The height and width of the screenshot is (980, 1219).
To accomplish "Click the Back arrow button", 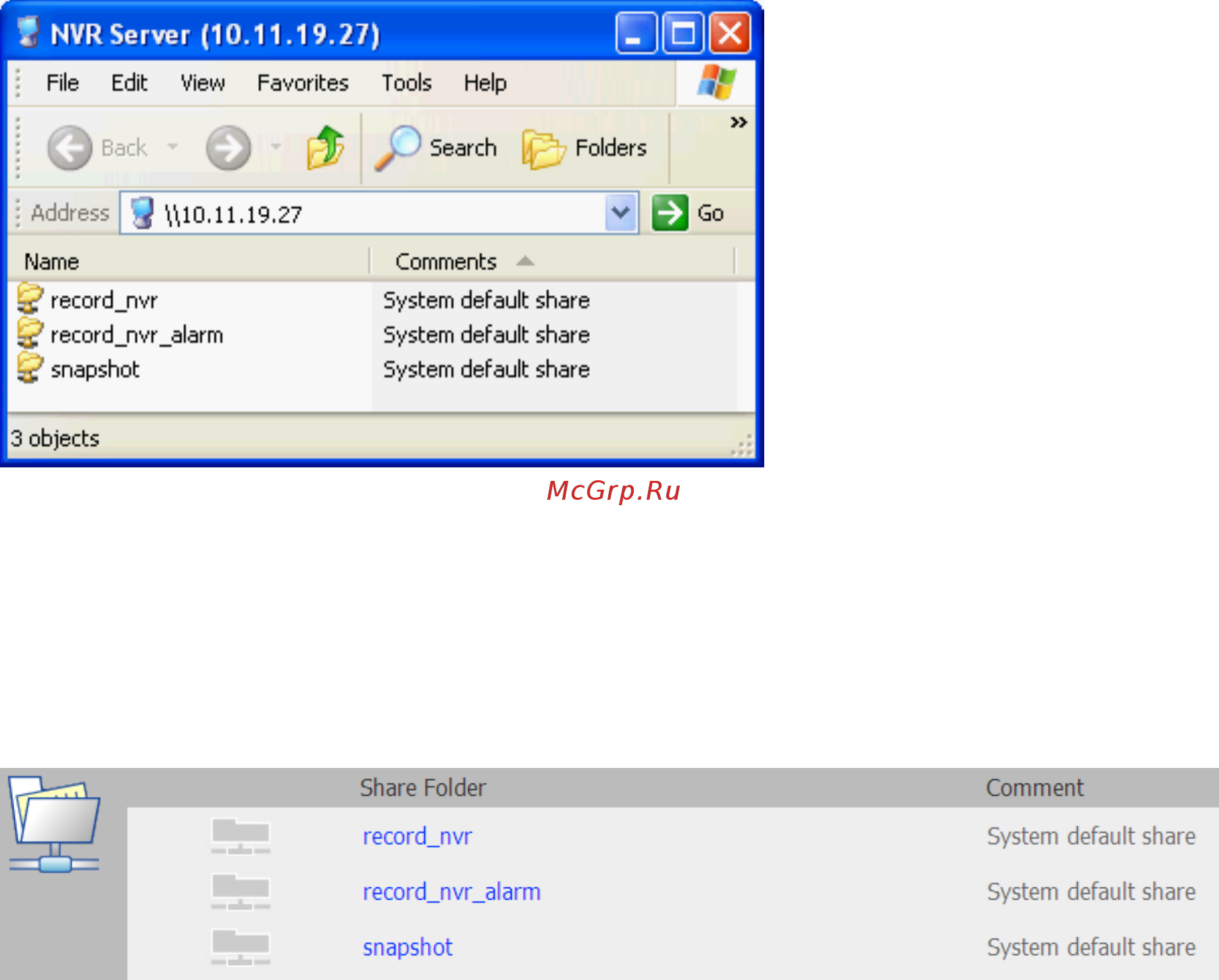I will [70, 148].
